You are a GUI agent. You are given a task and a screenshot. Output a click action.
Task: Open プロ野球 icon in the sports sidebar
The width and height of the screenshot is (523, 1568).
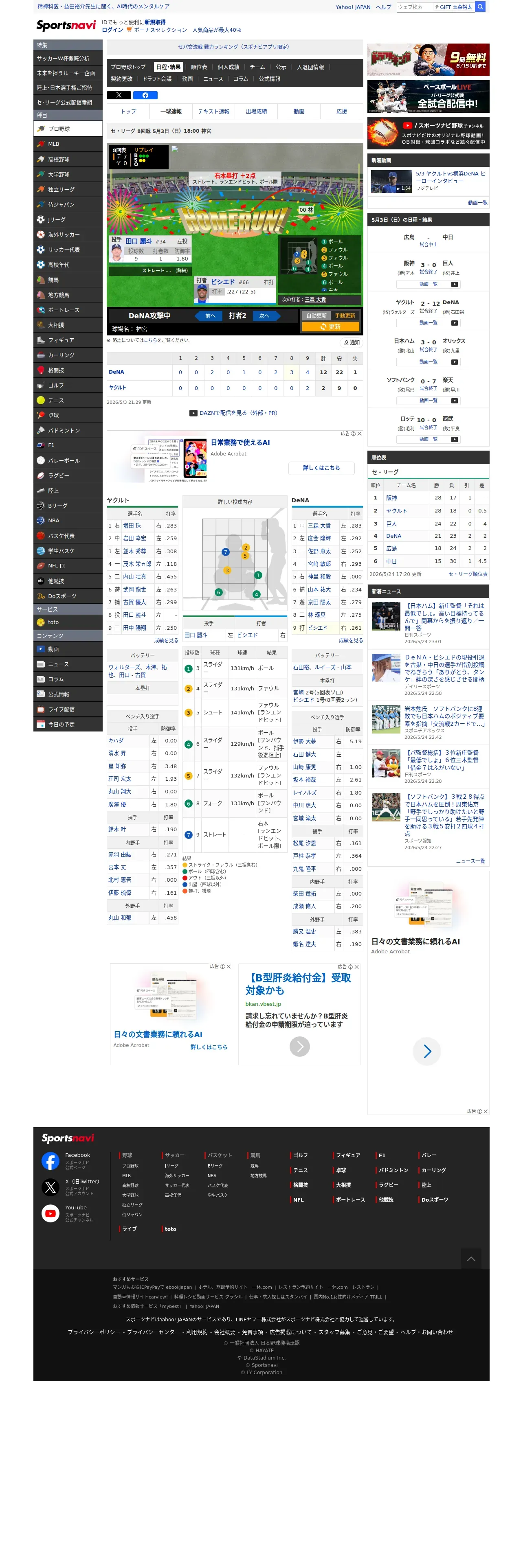(x=41, y=129)
